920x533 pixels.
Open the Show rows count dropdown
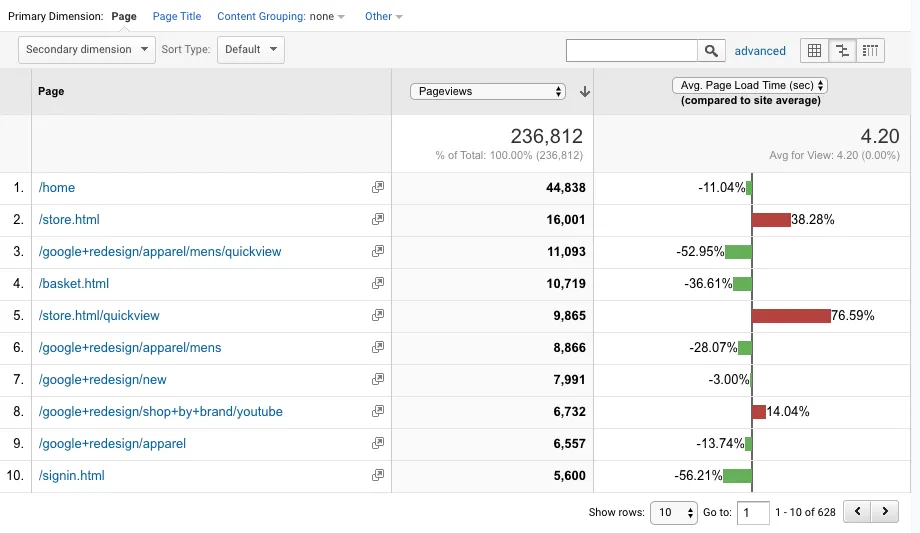tap(673, 512)
